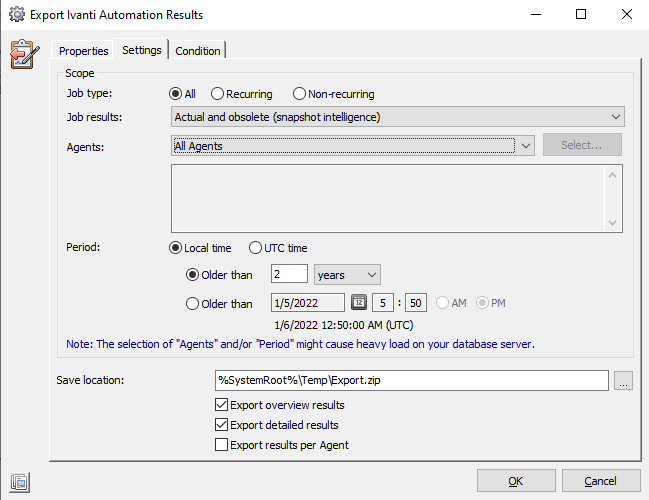Click the minutes field showing 50
The height and width of the screenshot is (500, 649).
[416, 303]
